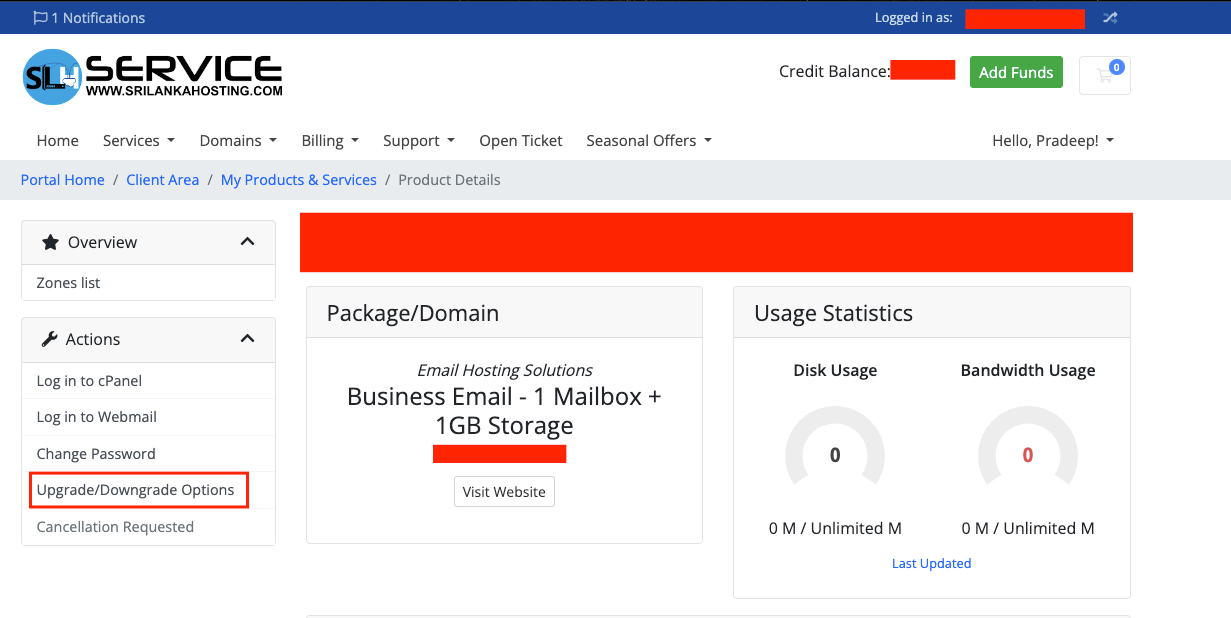Open the shopping cart icon
This screenshot has width=1231, height=618.
point(1104,75)
